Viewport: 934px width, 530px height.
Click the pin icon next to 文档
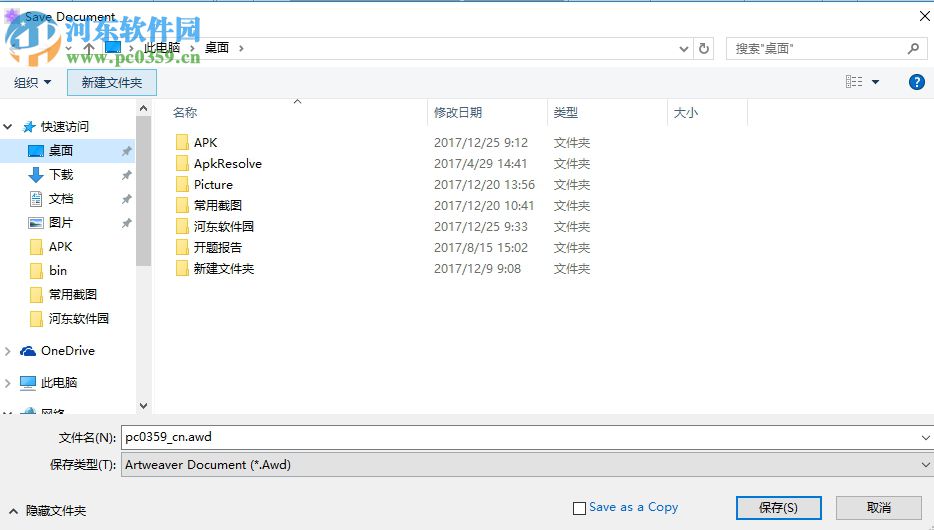(x=126, y=199)
